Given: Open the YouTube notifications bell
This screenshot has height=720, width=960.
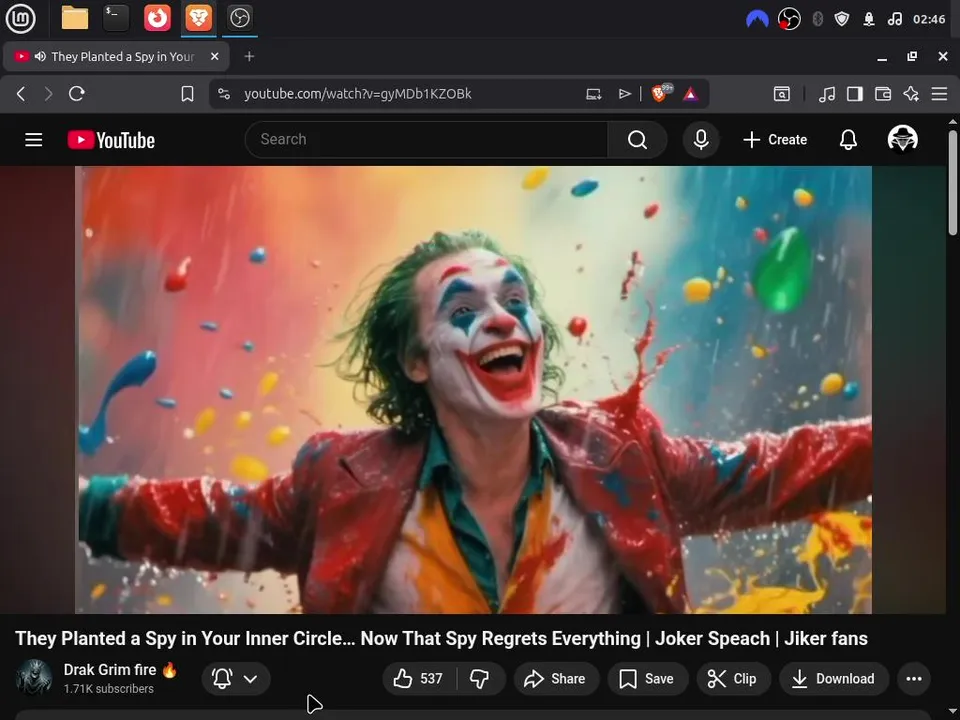Looking at the screenshot, I should [x=848, y=140].
